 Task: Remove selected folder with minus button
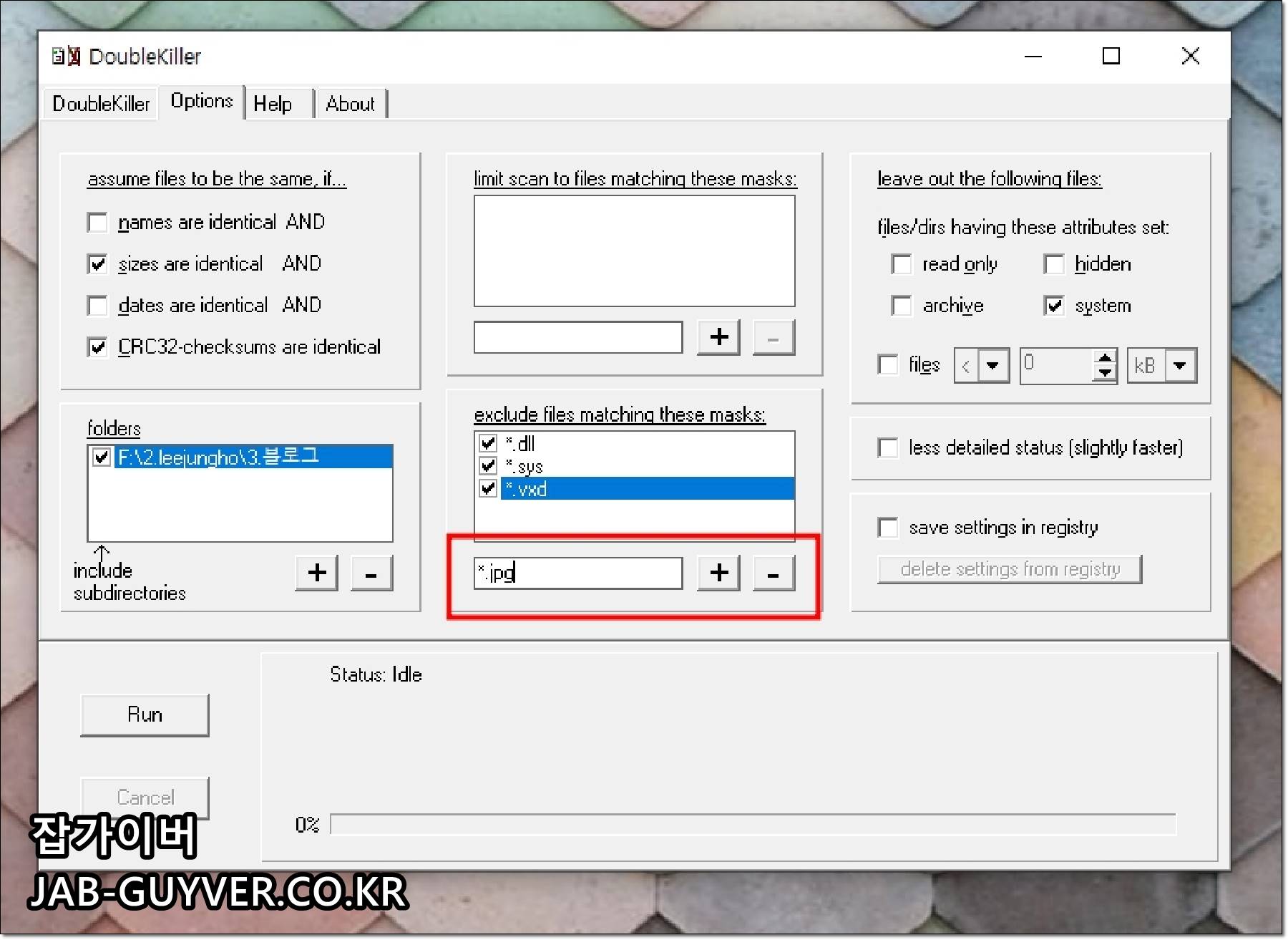[371, 573]
